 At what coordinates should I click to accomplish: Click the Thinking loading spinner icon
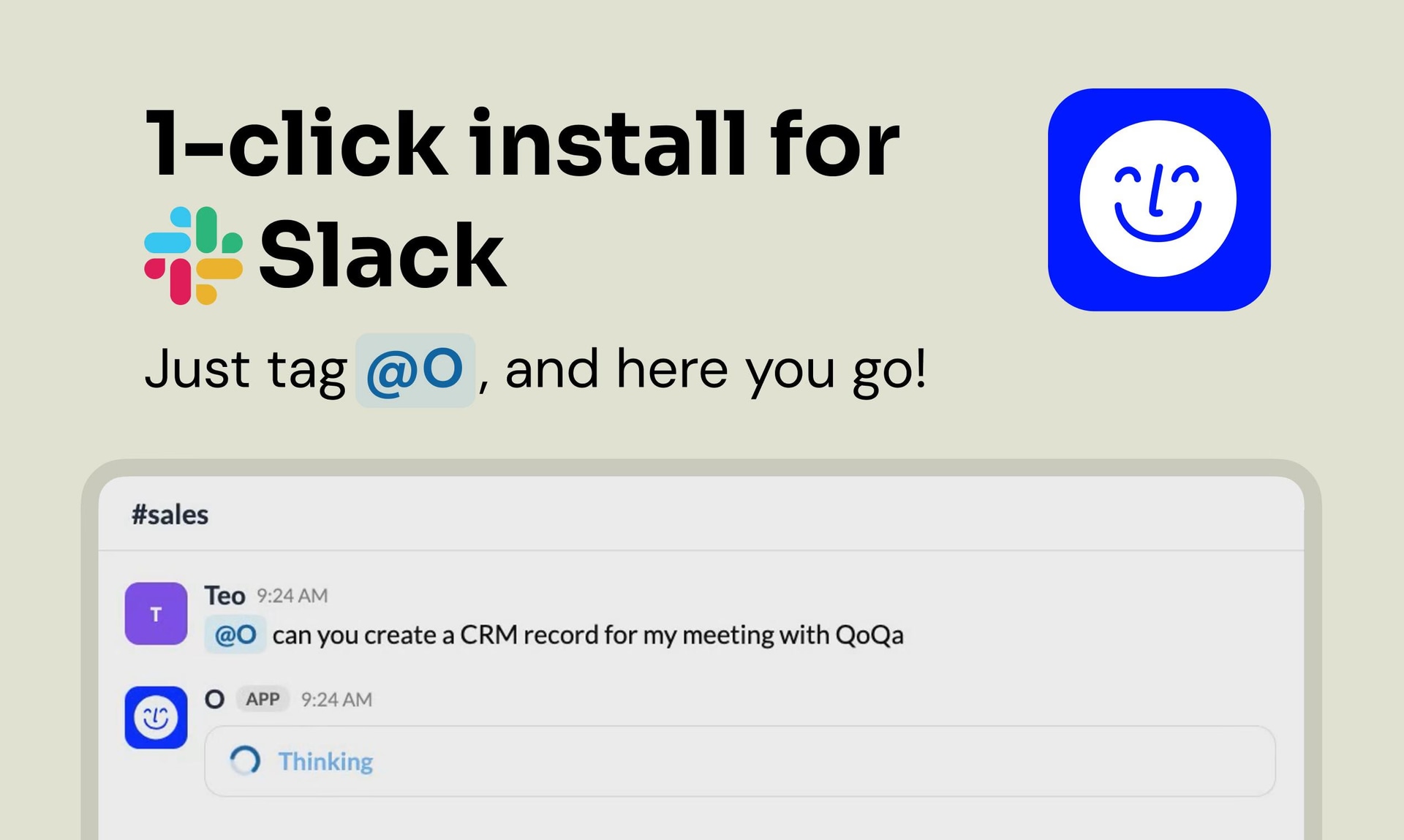point(245,761)
